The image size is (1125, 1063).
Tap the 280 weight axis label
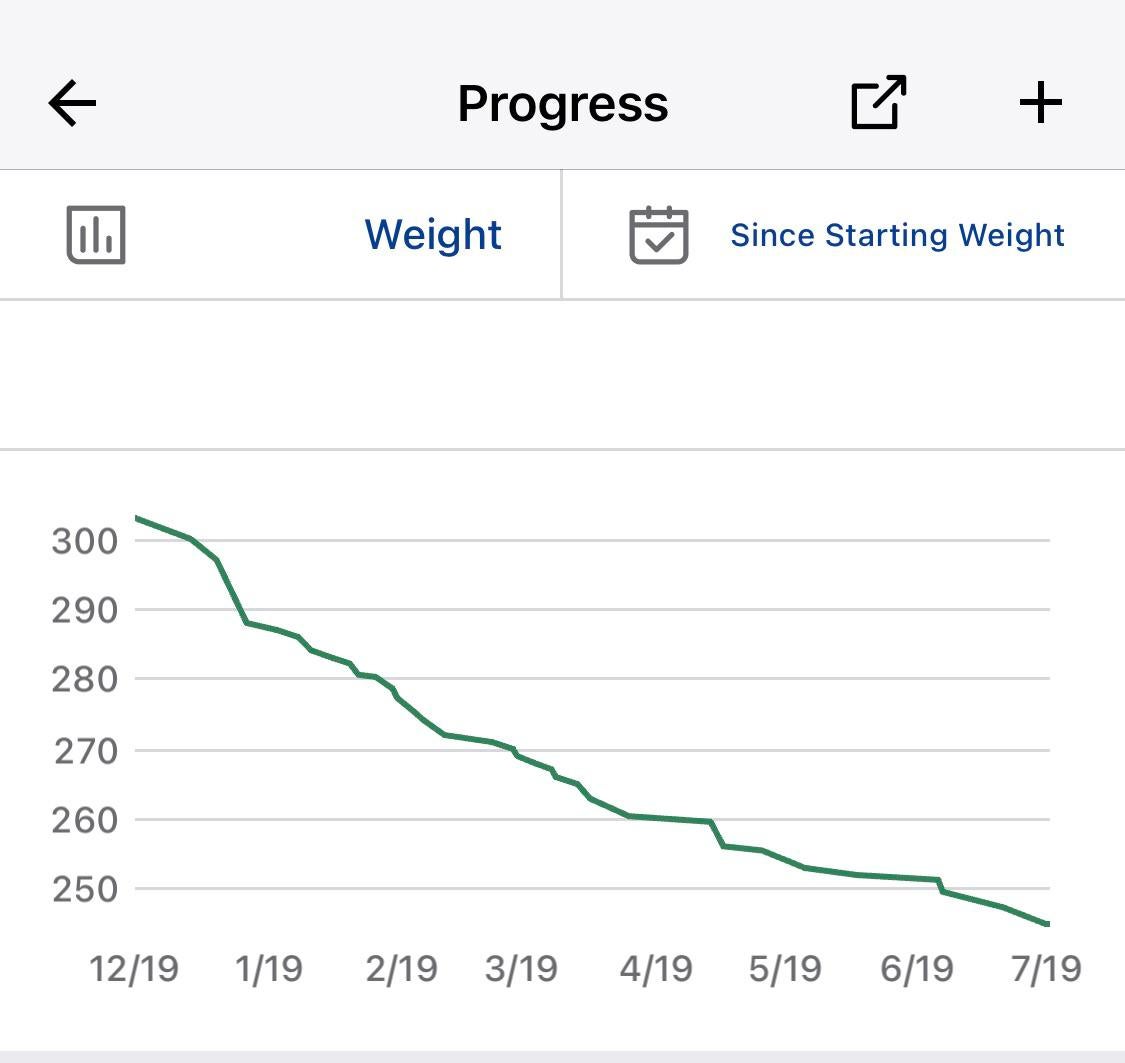(85, 679)
